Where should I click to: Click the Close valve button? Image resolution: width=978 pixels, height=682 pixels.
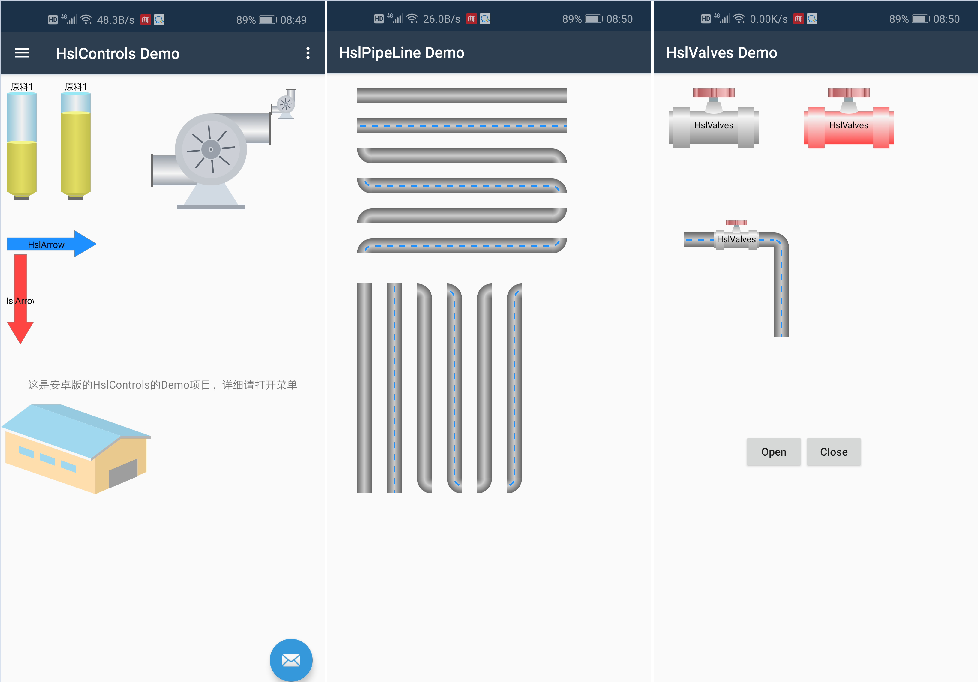(x=833, y=452)
